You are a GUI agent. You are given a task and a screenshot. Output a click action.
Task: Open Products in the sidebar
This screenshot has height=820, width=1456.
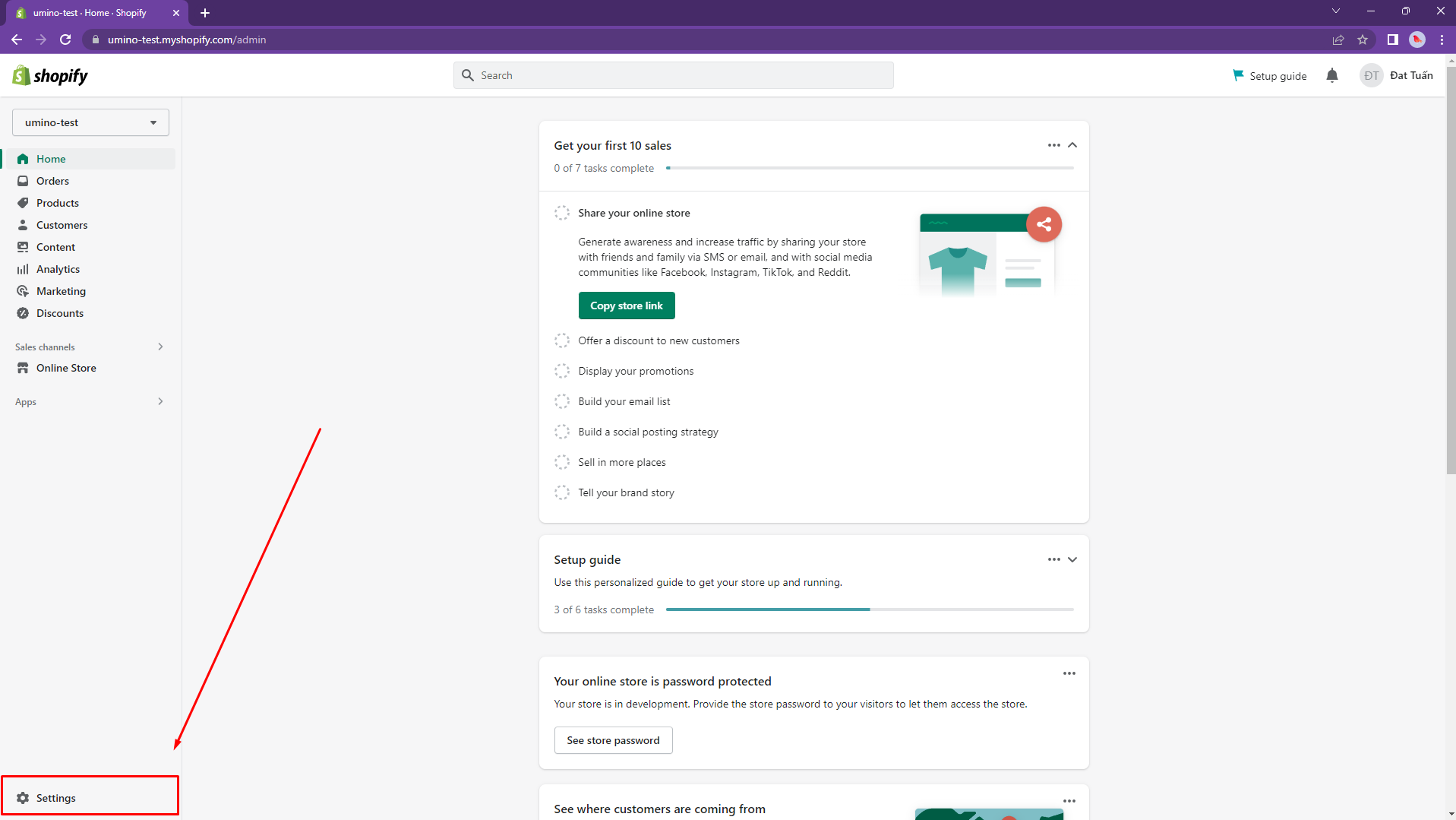click(x=58, y=203)
